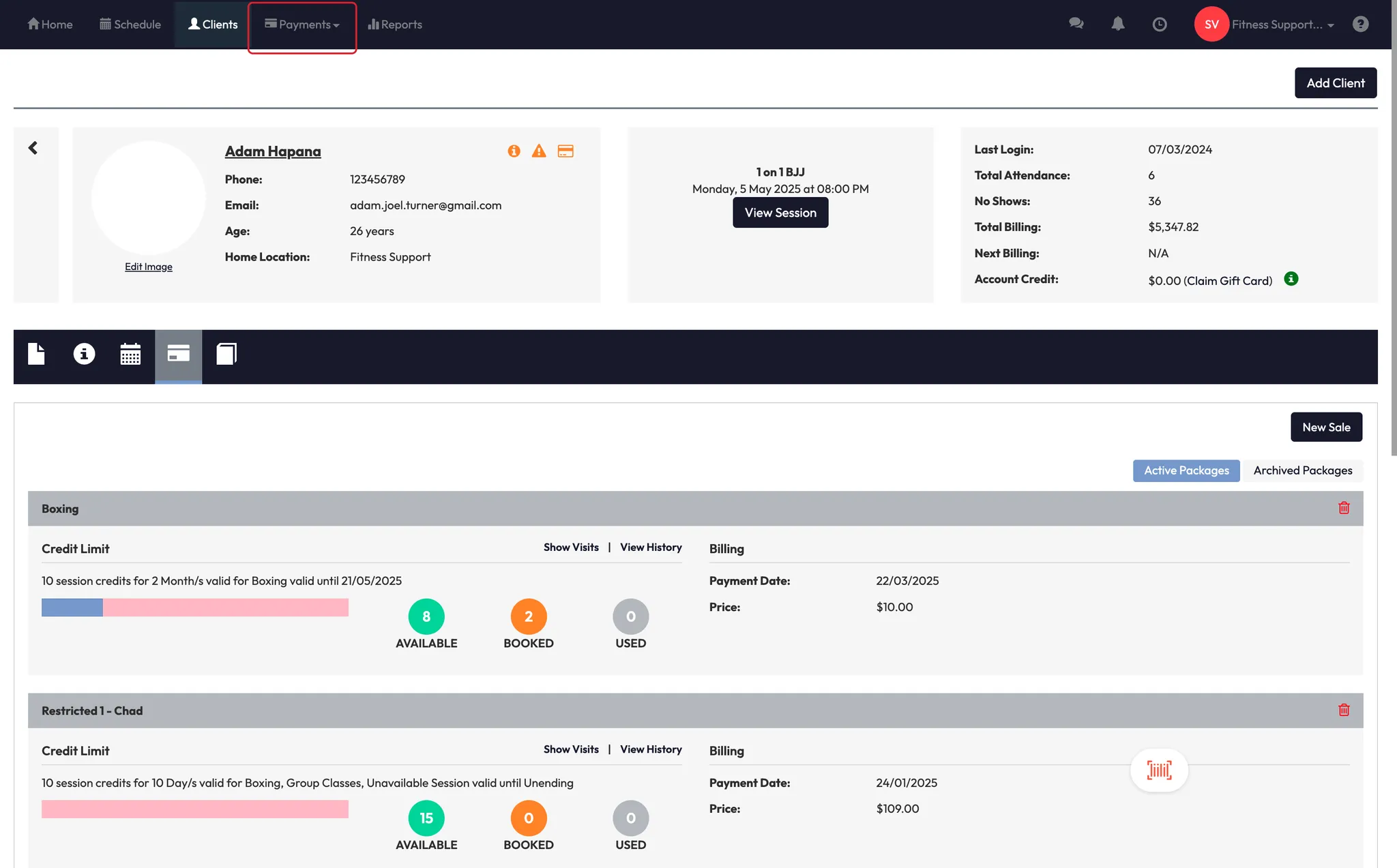
Task: Delete the Boxing package with trash icon
Action: 1344,508
